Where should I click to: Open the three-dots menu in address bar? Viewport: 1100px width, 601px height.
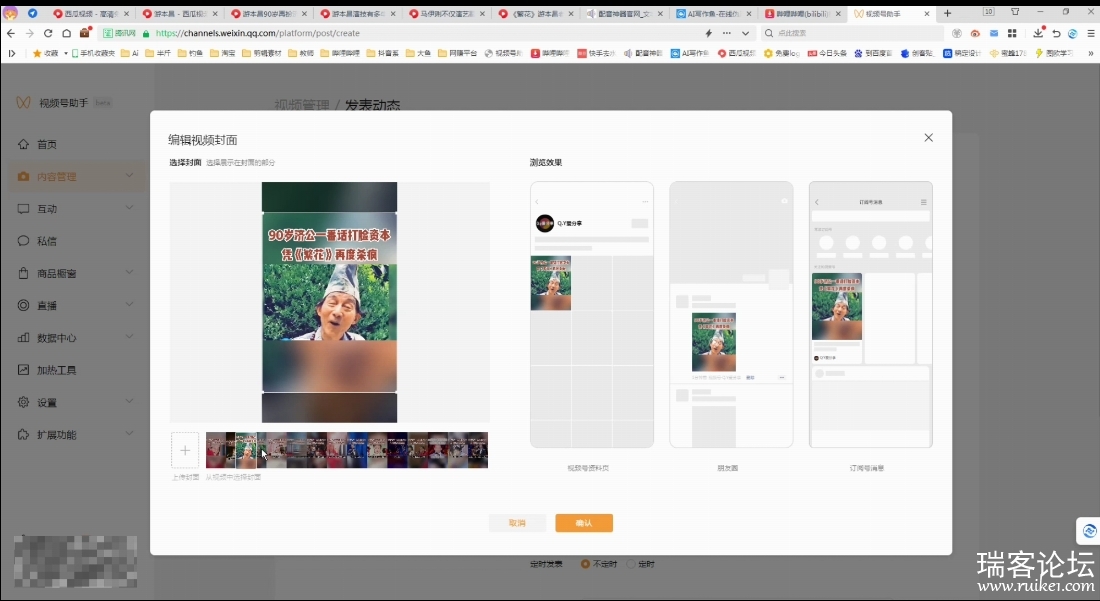(727, 33)
